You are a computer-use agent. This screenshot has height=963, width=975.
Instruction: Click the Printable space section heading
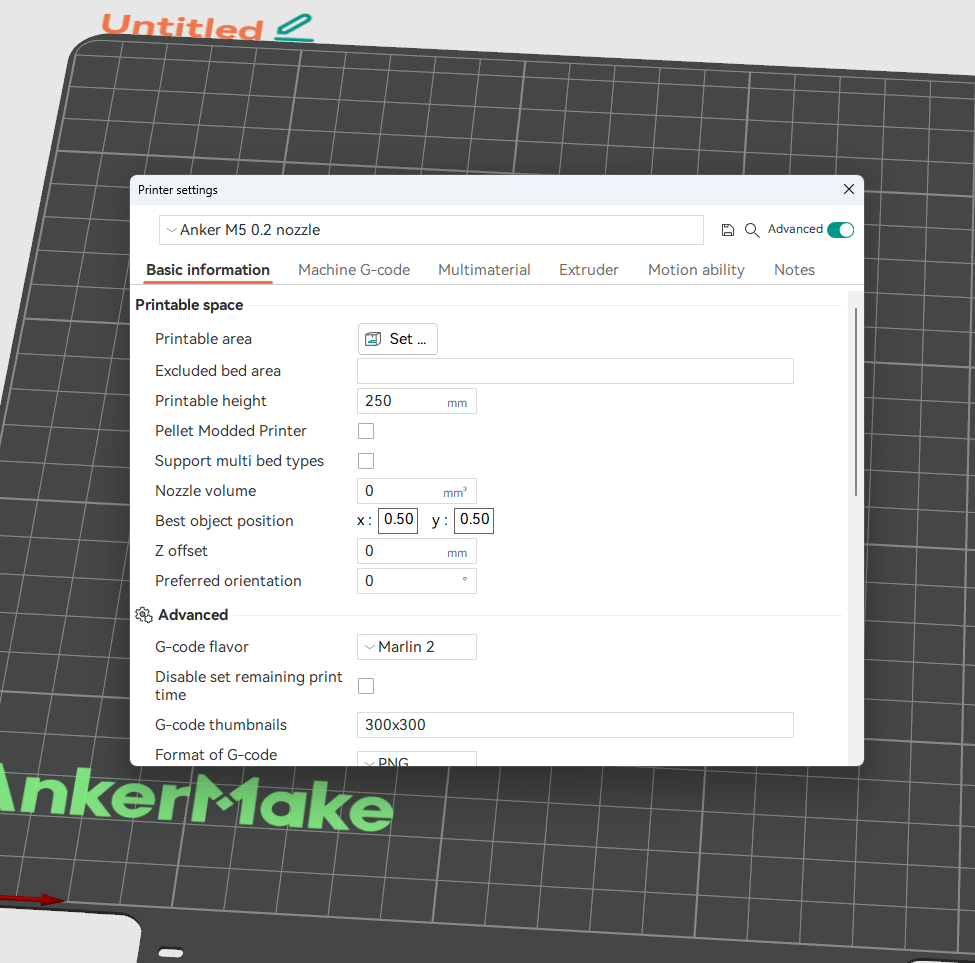pyautogui.click(x=189, y=305)
